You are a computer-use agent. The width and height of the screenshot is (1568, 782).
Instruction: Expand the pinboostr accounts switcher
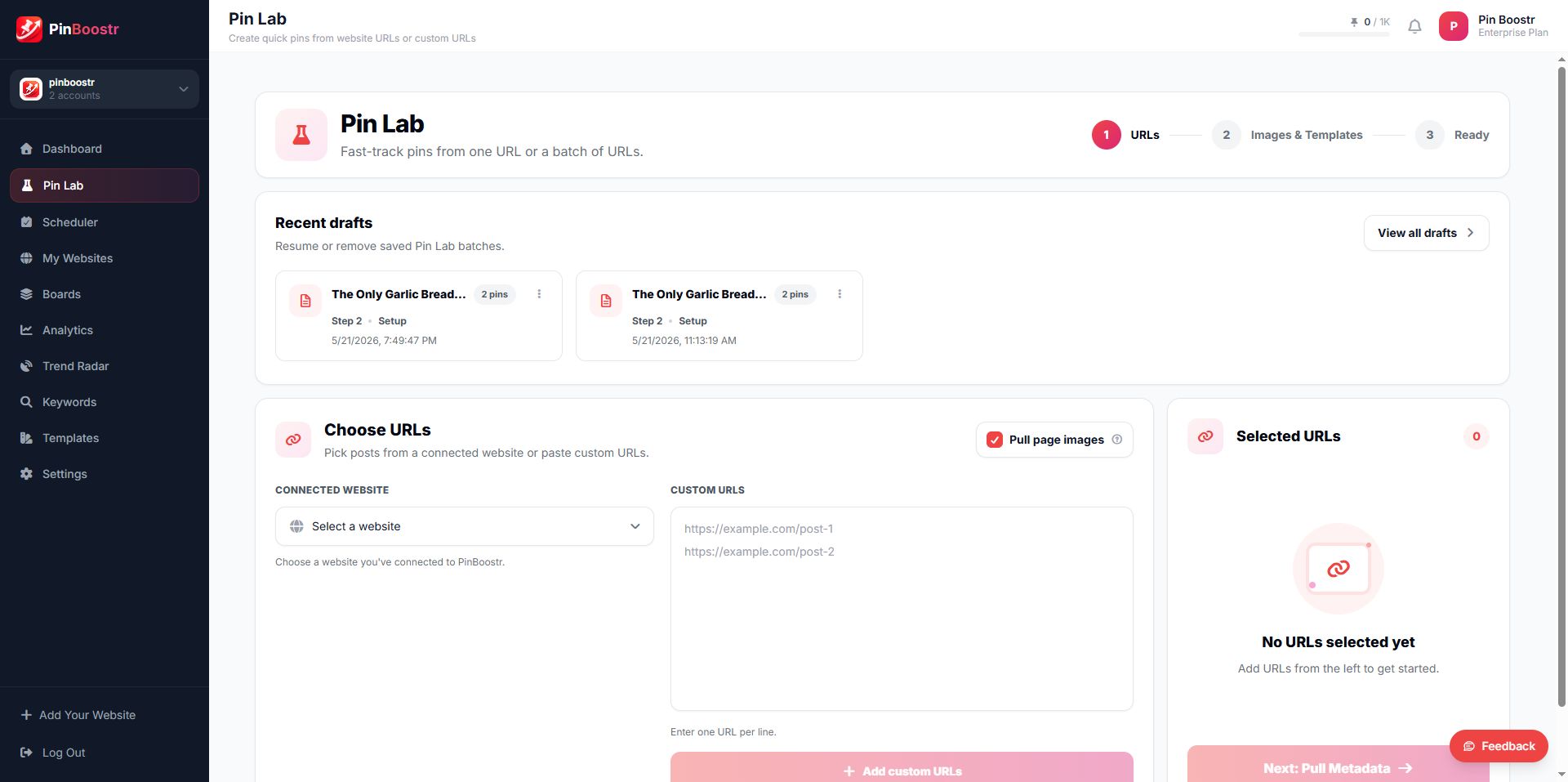coord(105,89)
